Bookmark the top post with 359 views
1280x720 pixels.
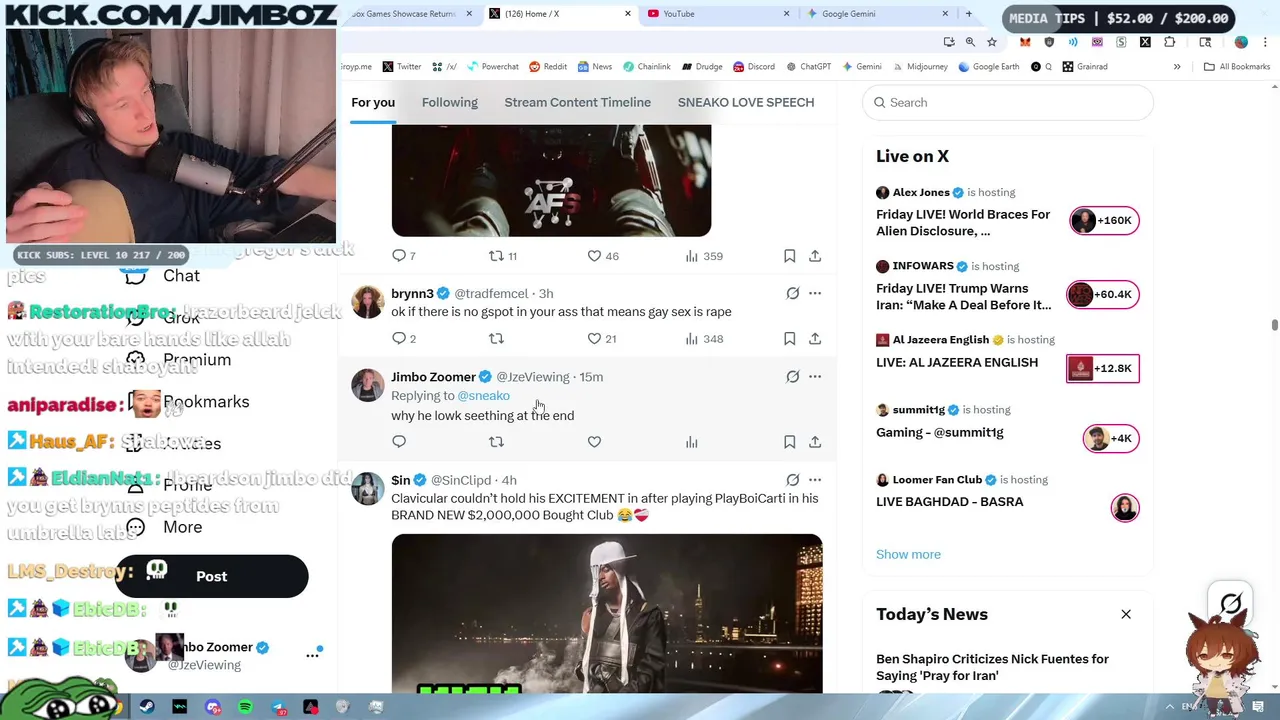tap(789, 256)
